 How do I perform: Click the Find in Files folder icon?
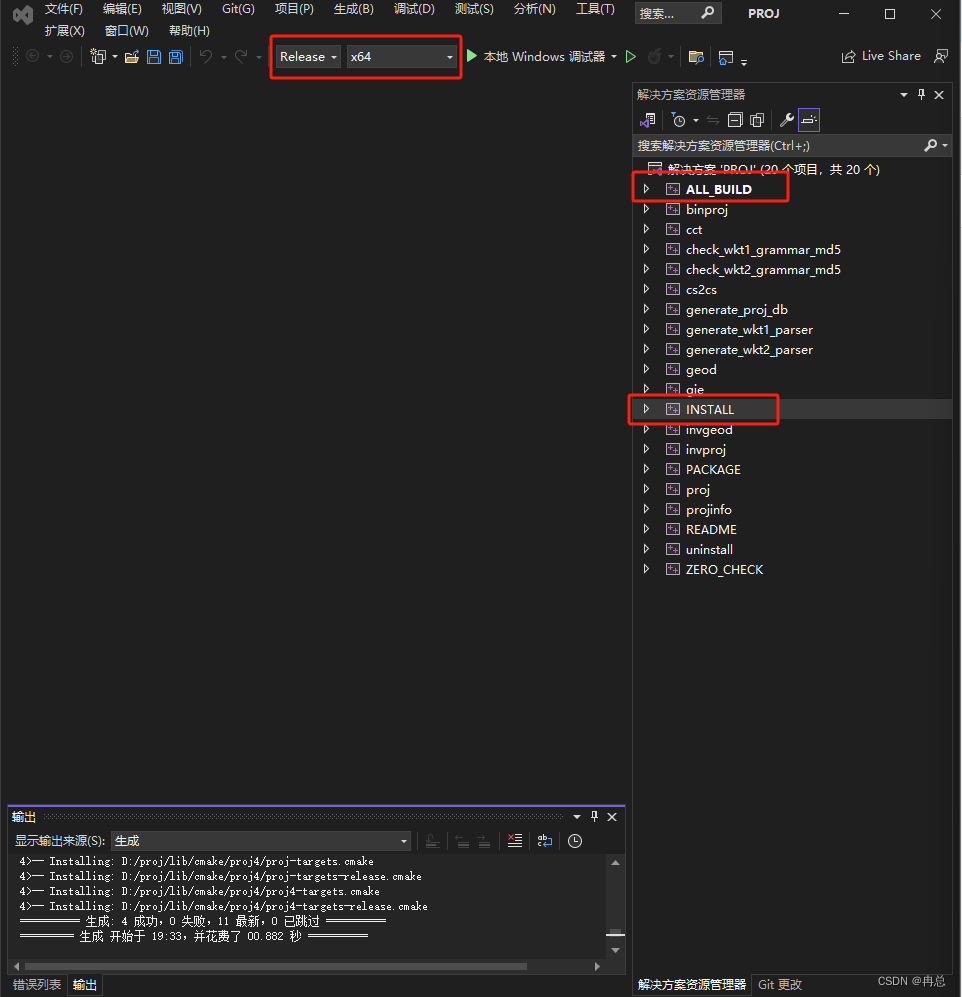pos(696,58)
